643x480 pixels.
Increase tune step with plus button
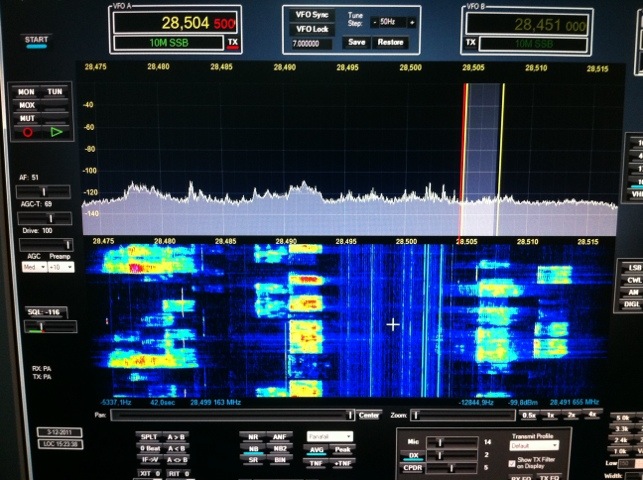(410, 21)
